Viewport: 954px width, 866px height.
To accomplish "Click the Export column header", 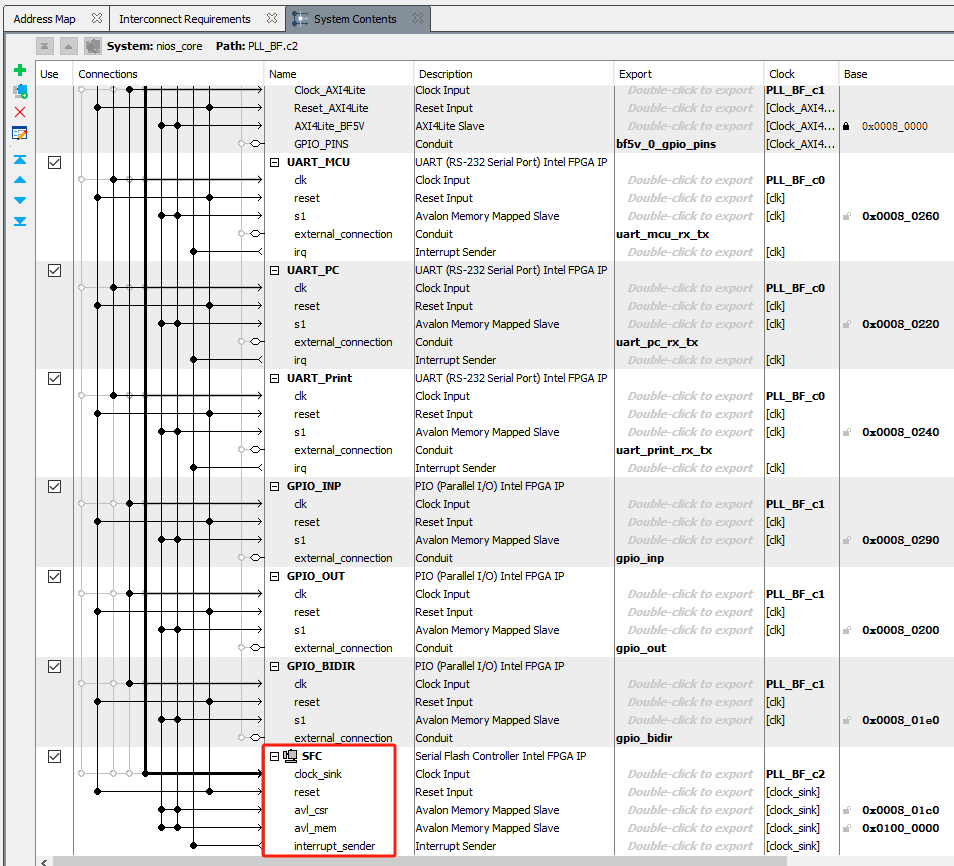I will (x=689, y=74).
